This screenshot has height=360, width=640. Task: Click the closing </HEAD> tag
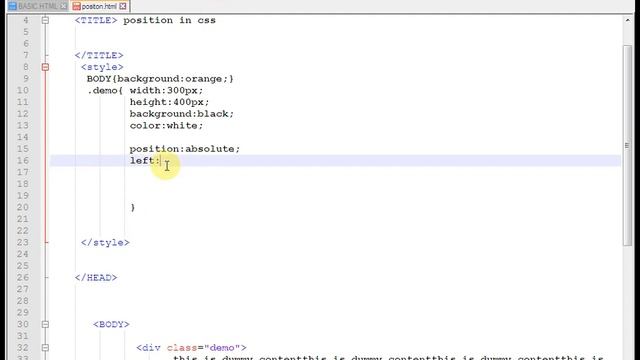coord(96,278)
